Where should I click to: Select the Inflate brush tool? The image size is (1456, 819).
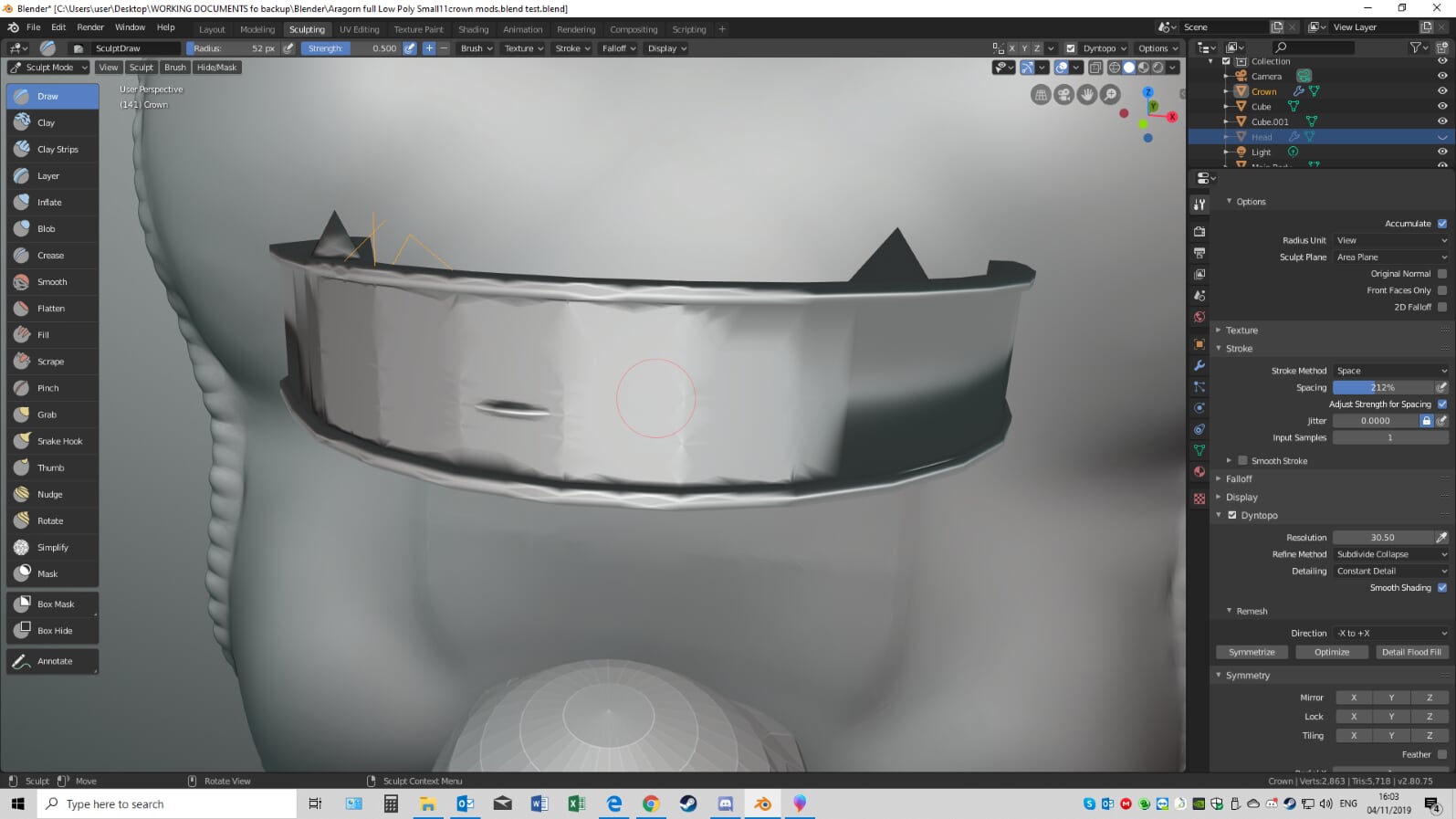[x=53, y=202]
